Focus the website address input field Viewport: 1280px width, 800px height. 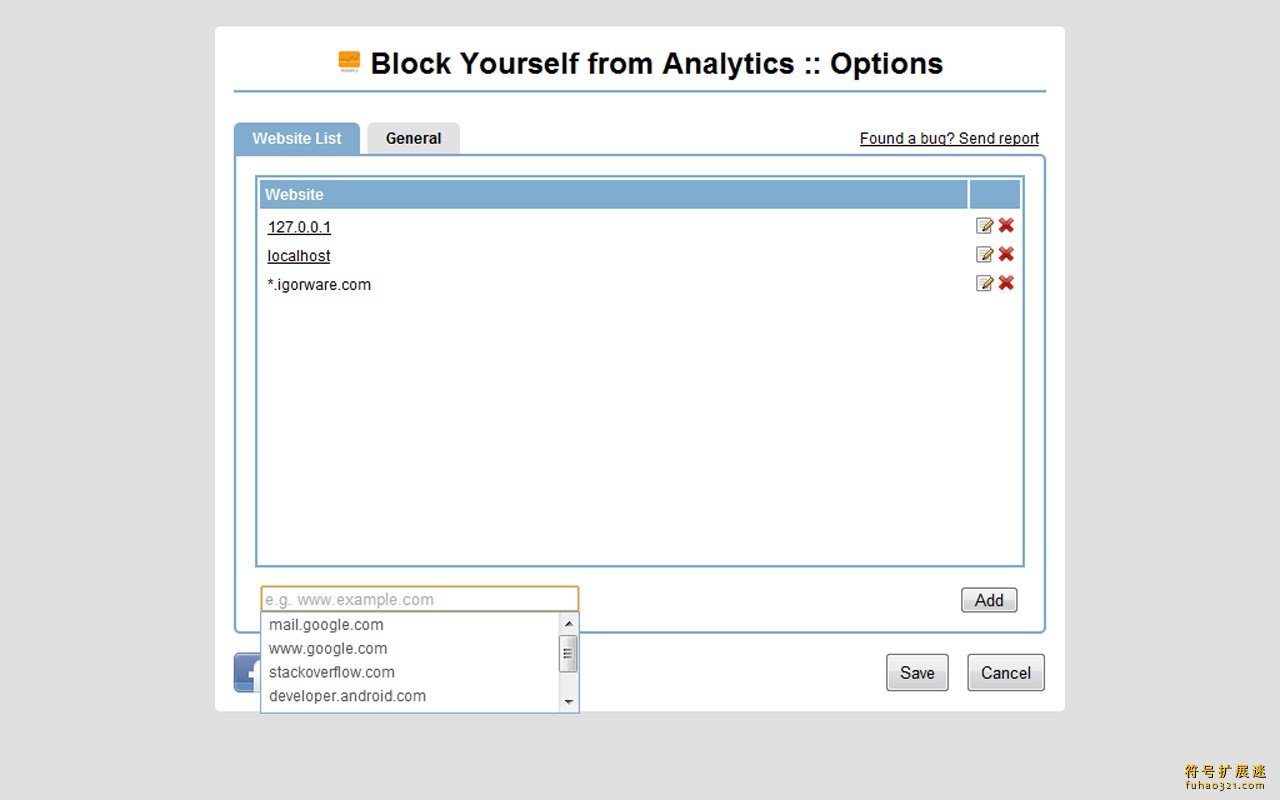[x=419, y=600]
